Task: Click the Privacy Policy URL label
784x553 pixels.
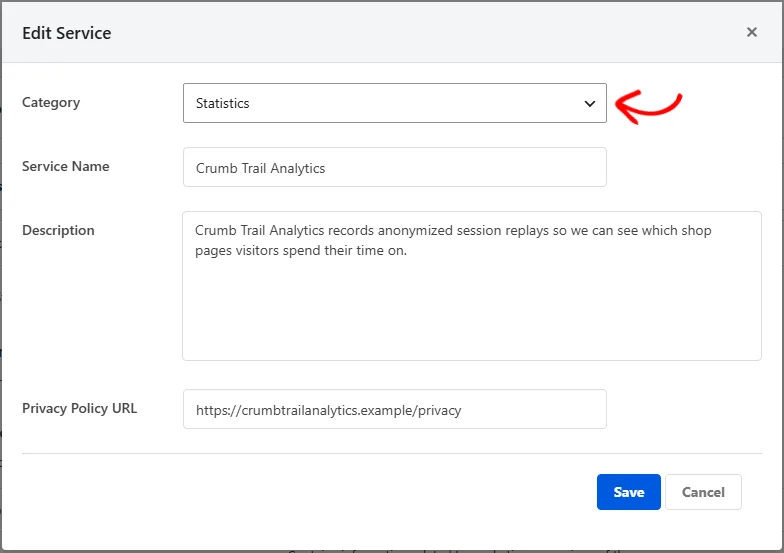Action: pyautogui.click(x=80, y=408)
